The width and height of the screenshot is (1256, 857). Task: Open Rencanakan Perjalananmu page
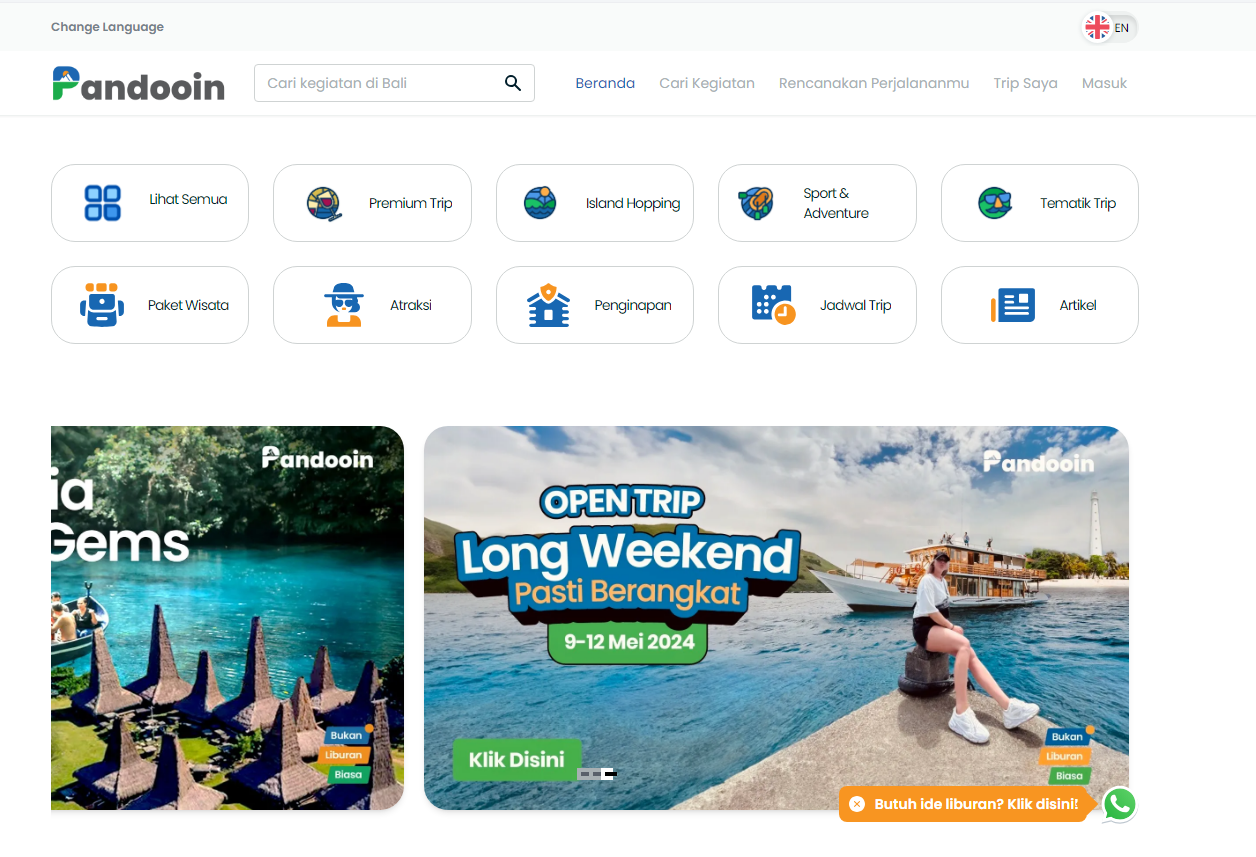[x=874, y=83]
